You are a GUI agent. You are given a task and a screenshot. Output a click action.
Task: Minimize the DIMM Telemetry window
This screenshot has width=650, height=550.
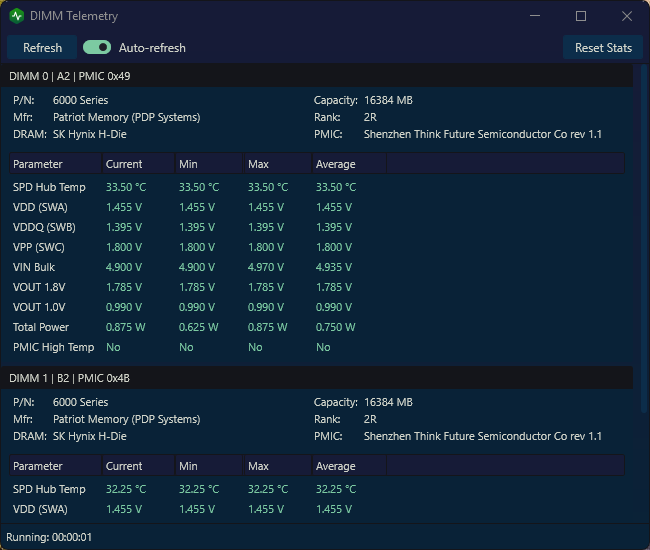click(535, 16)
